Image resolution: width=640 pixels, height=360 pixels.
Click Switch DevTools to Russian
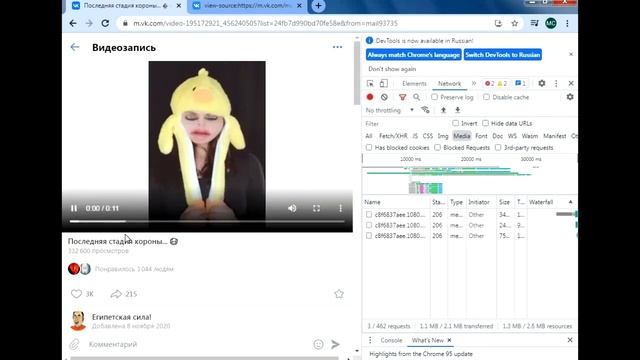[x=503, y=55]
